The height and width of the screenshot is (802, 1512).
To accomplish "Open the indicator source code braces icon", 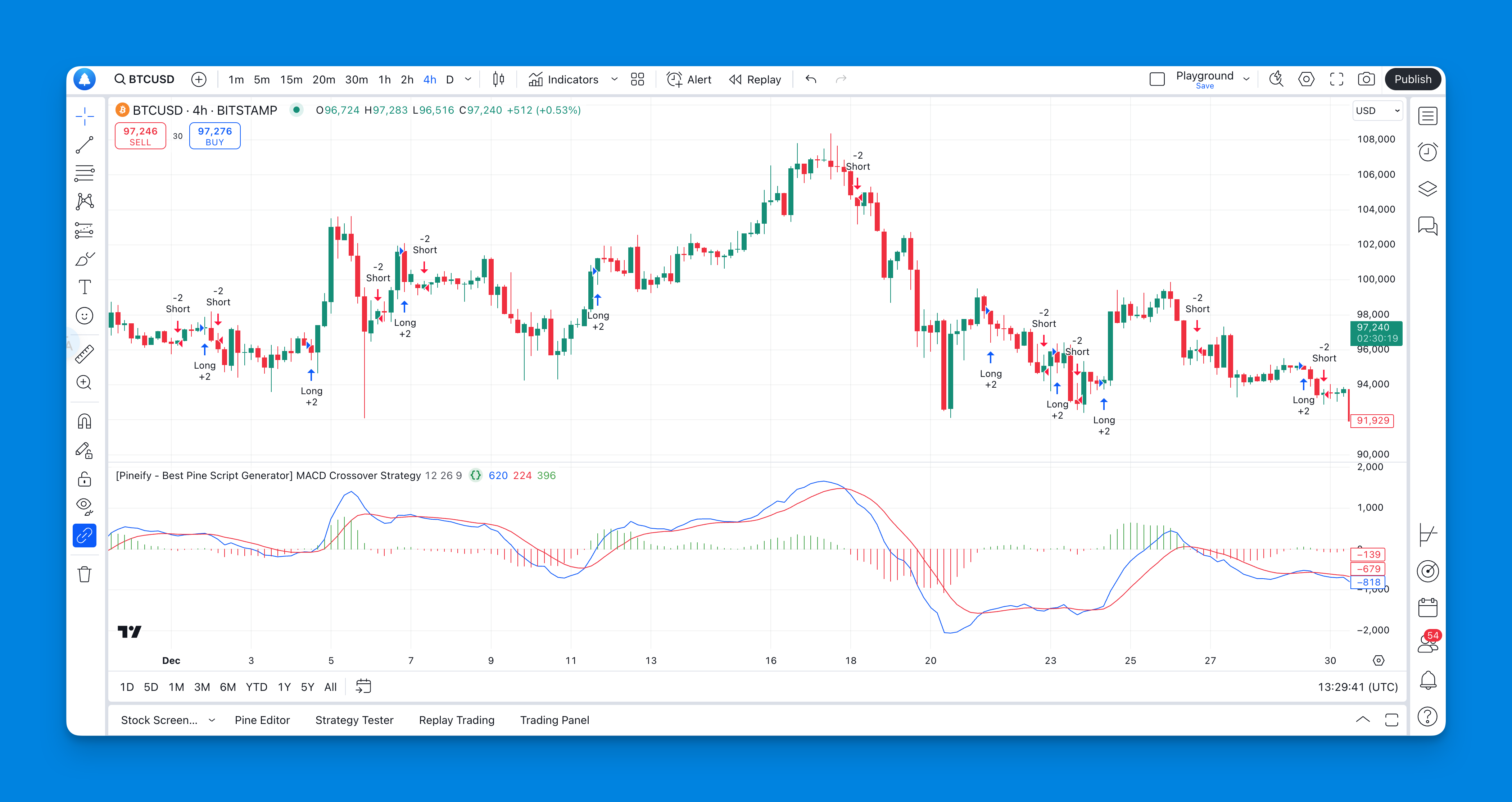I will point(475,475).
